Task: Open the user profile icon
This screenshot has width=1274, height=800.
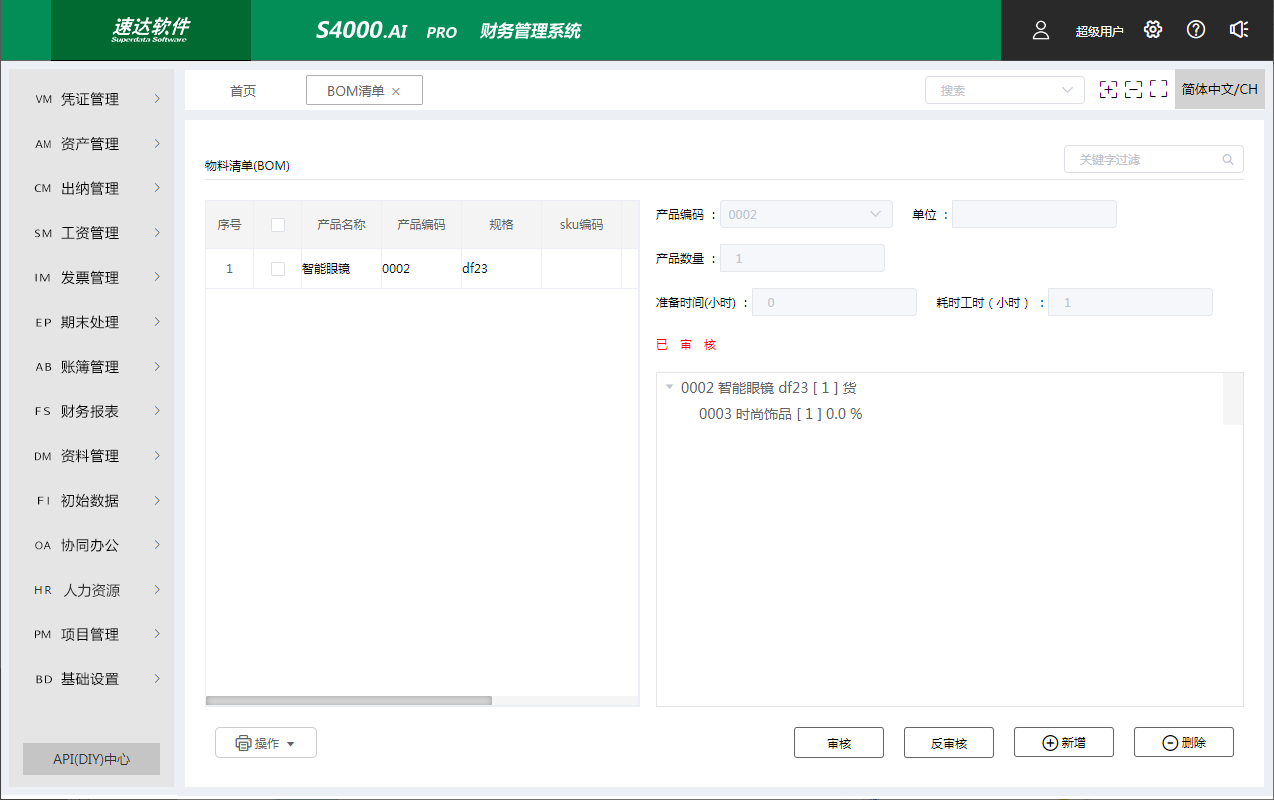Action: pyautogui.click(x=1041, y=30)
